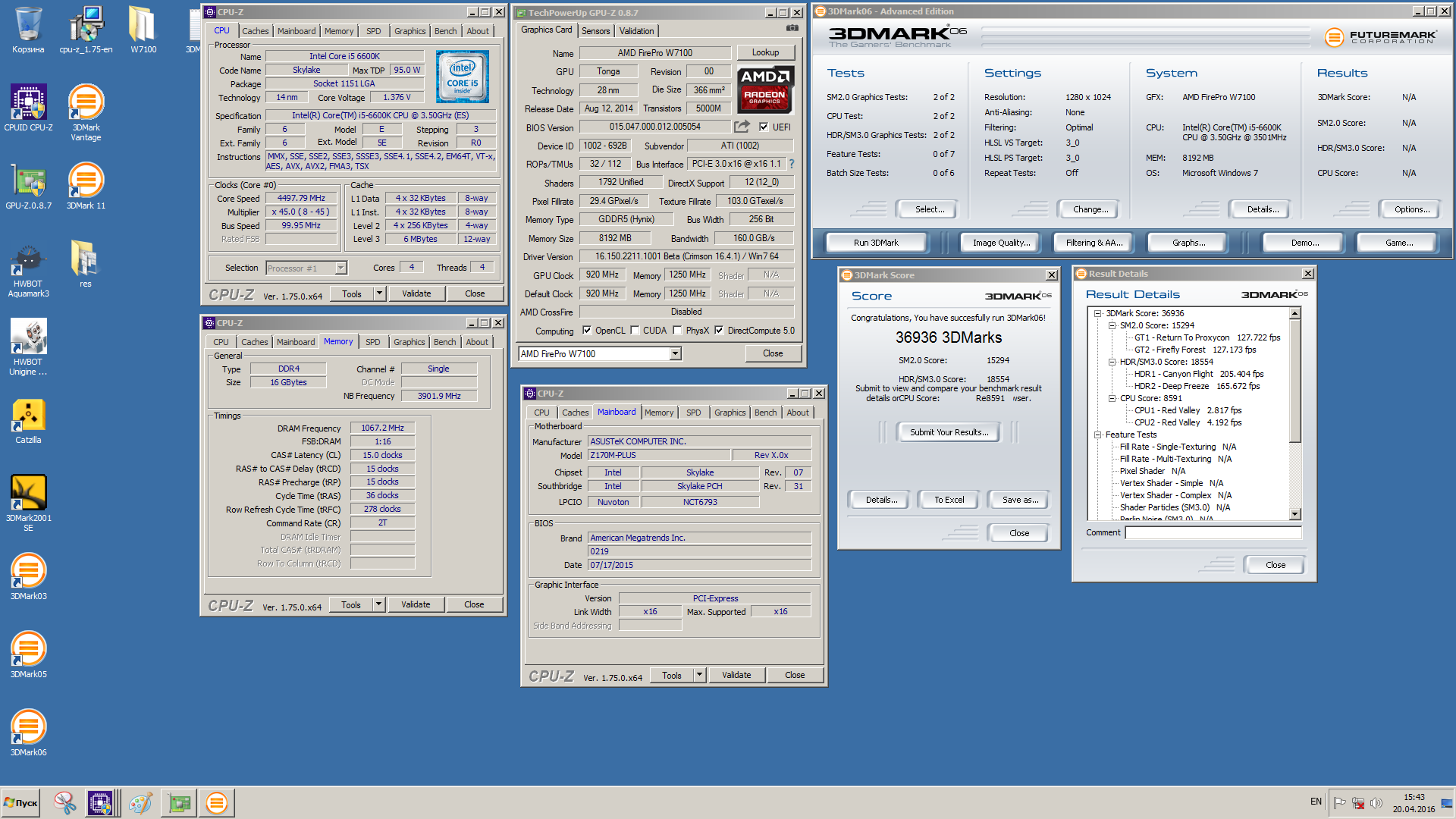The height and width of the screenshot is (819, 1456).
Task: Toggle the DirectCompute 5.0 checkbox
Action: (x=719, y=331)
